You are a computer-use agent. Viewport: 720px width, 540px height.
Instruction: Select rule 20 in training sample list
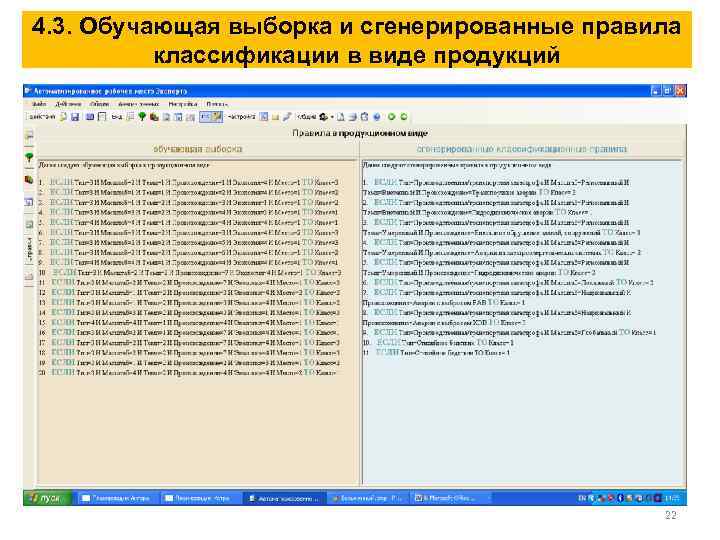187,372
